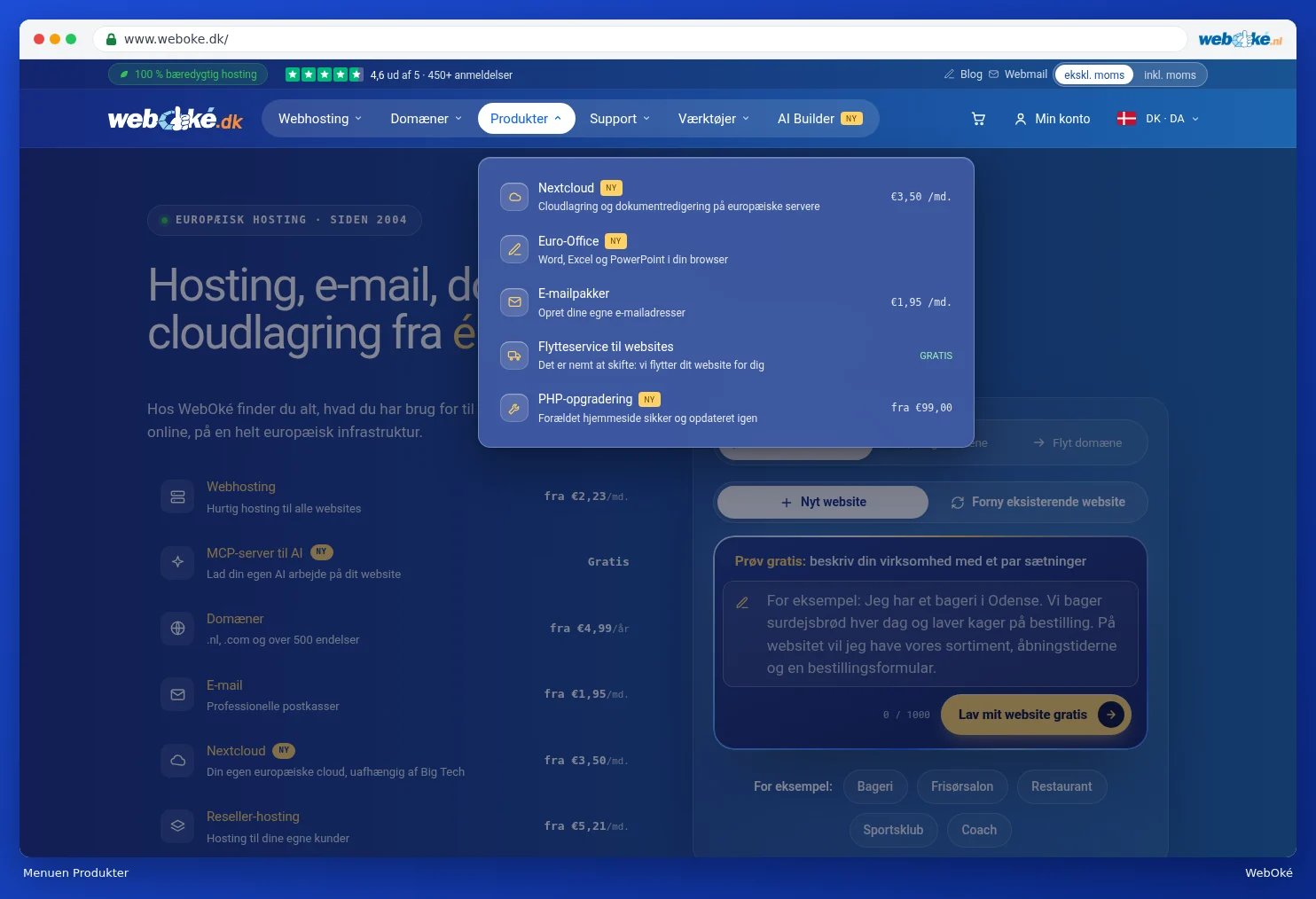Click the E-mail envelope icon in list
The width and height of the screenshot is (1316, 899).
tap(177, 694)
